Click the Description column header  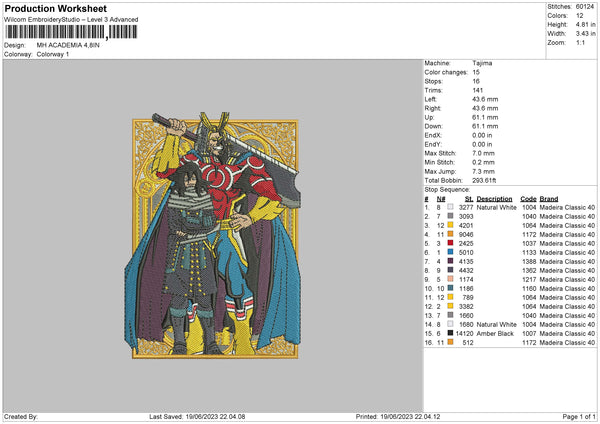494,198
